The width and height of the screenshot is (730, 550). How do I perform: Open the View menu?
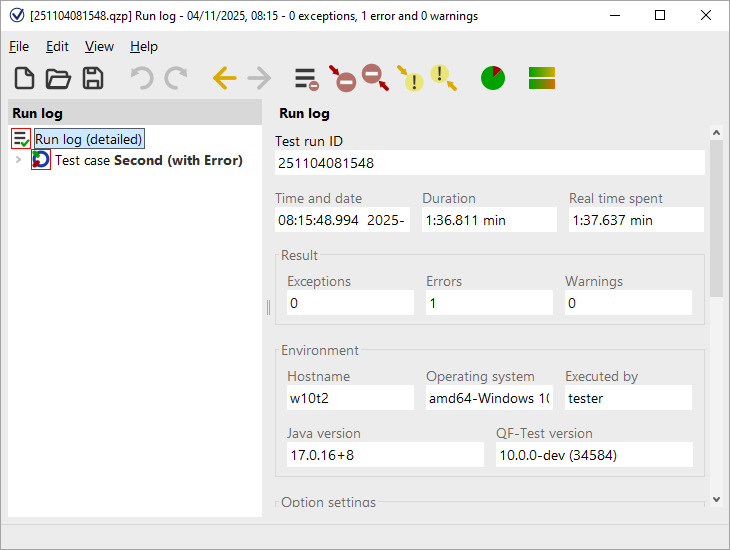pos(99,46)
